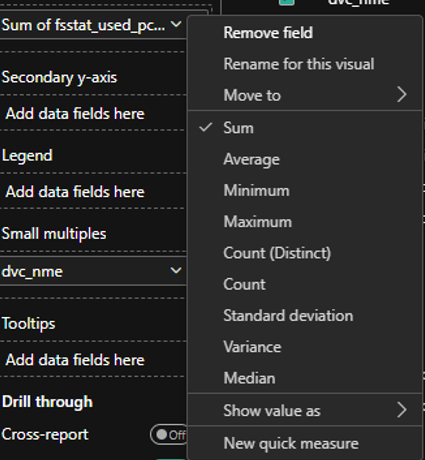Select the Count aggregation entry
This screenshot has height=460, width=425.
click(x=244, y=285)
